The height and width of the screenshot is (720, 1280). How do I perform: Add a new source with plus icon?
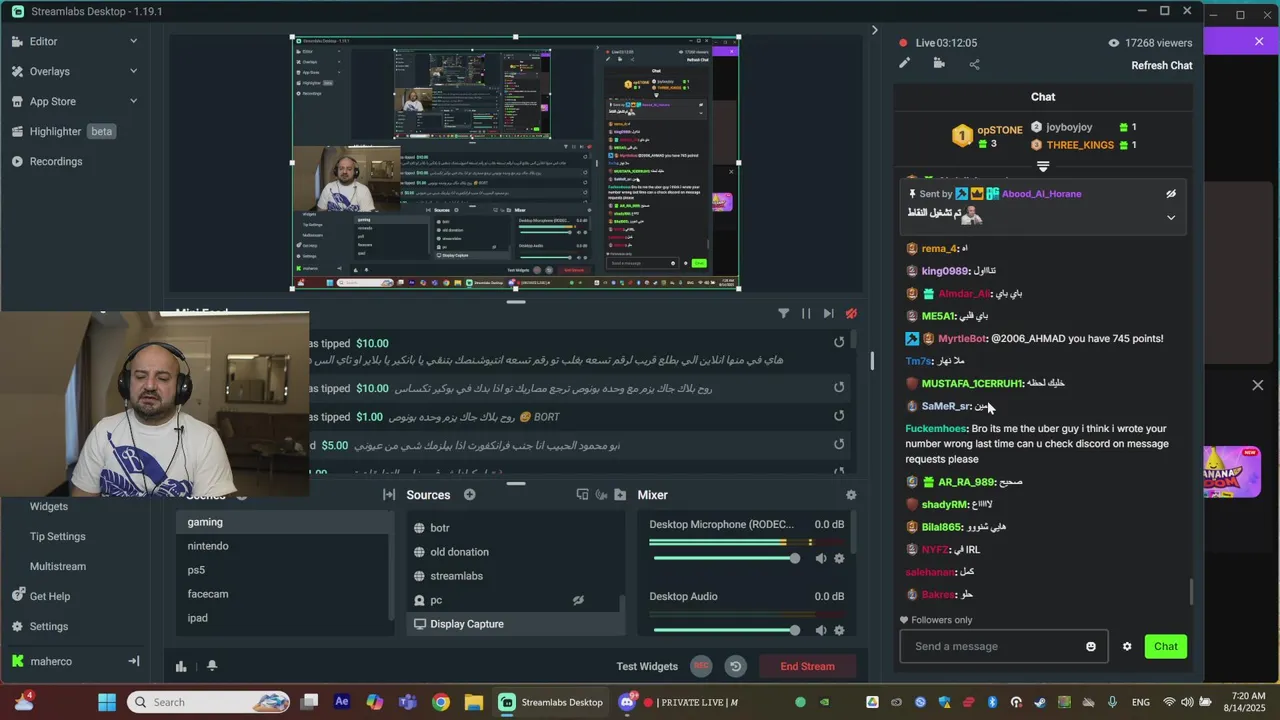pos(469,495)
